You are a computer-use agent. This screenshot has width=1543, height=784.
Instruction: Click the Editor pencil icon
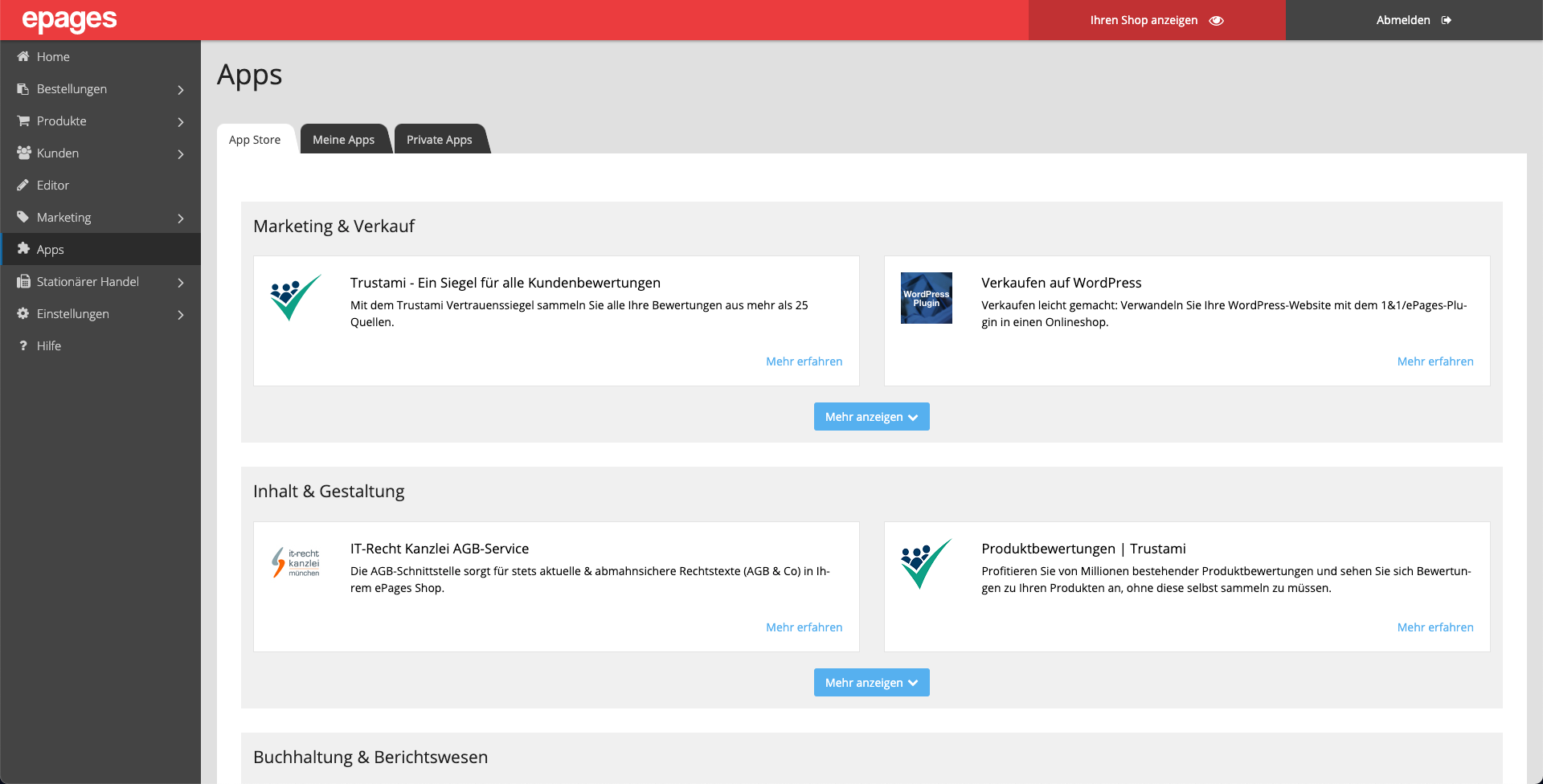(23, 185)
